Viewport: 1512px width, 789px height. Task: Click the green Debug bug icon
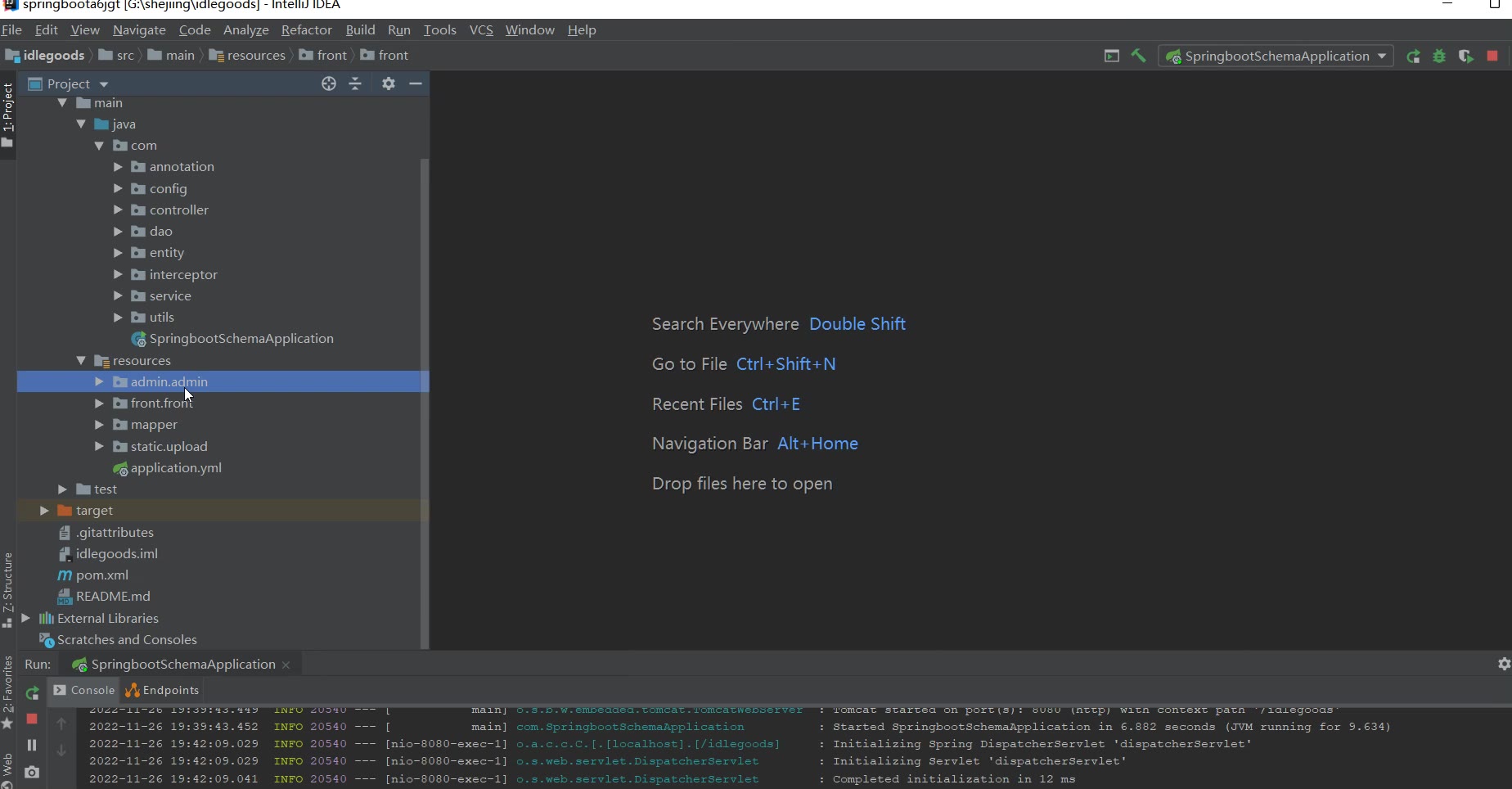coord(1439,56)
